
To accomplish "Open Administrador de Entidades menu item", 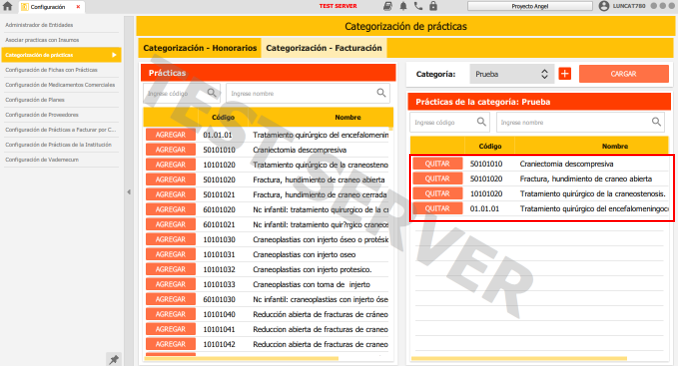I will (61, 25).
